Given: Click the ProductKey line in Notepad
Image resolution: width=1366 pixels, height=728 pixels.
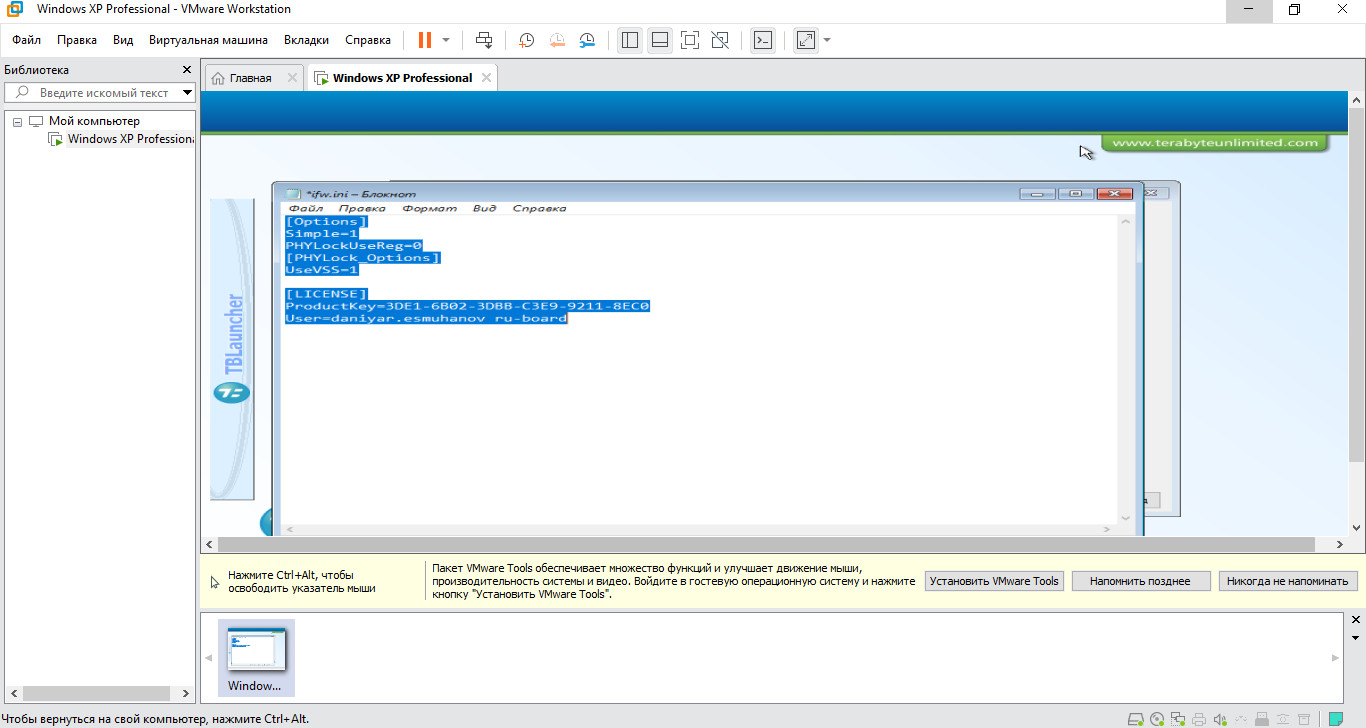Looking at the screenshot, I should click(468, 306).
